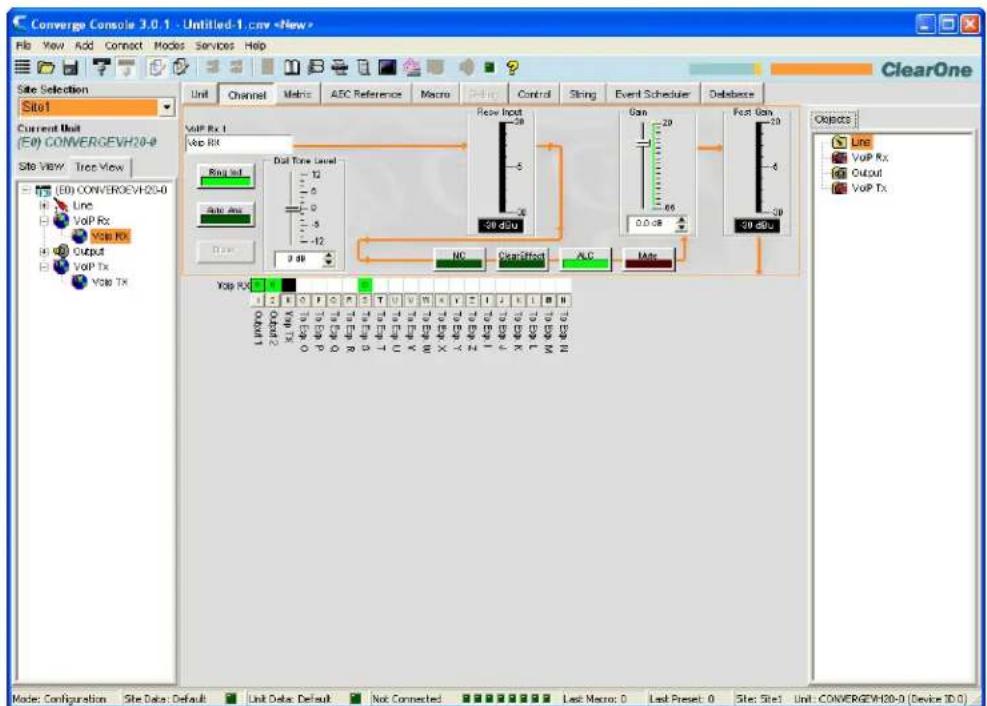The width and height of the screenshot is (987, 706).
Task: Click the green Site Data status indicator
Action: pos(231,698)
